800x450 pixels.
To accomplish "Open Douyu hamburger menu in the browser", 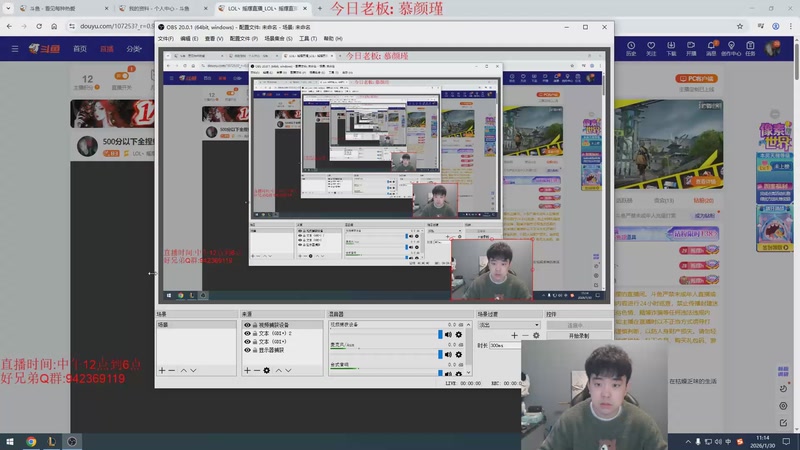I will (15, 49).
